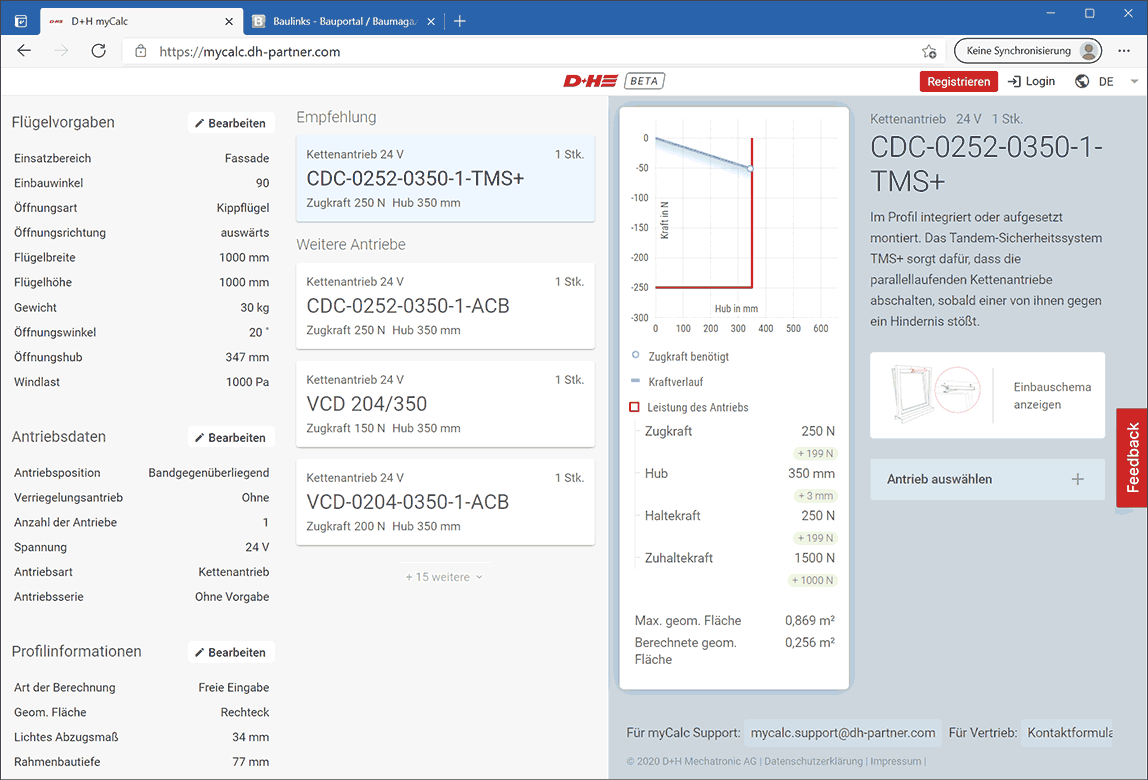Image resolution: width=1148 pixels, height=780 pixels.
Task: Click the '1000 Pa' Windlast value
Action: [247, 382]
